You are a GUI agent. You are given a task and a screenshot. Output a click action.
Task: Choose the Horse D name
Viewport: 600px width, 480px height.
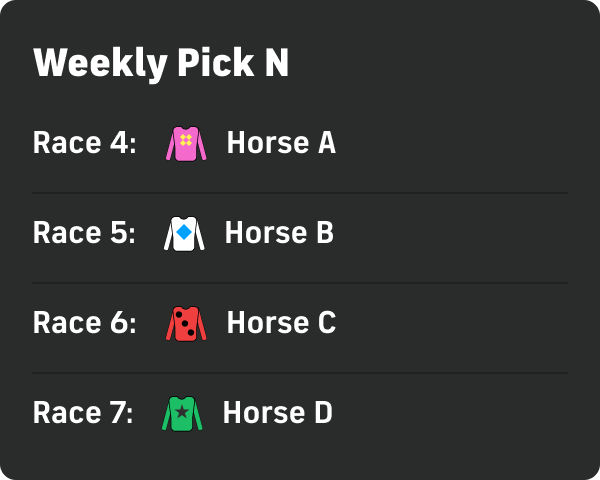coord(277,413)
